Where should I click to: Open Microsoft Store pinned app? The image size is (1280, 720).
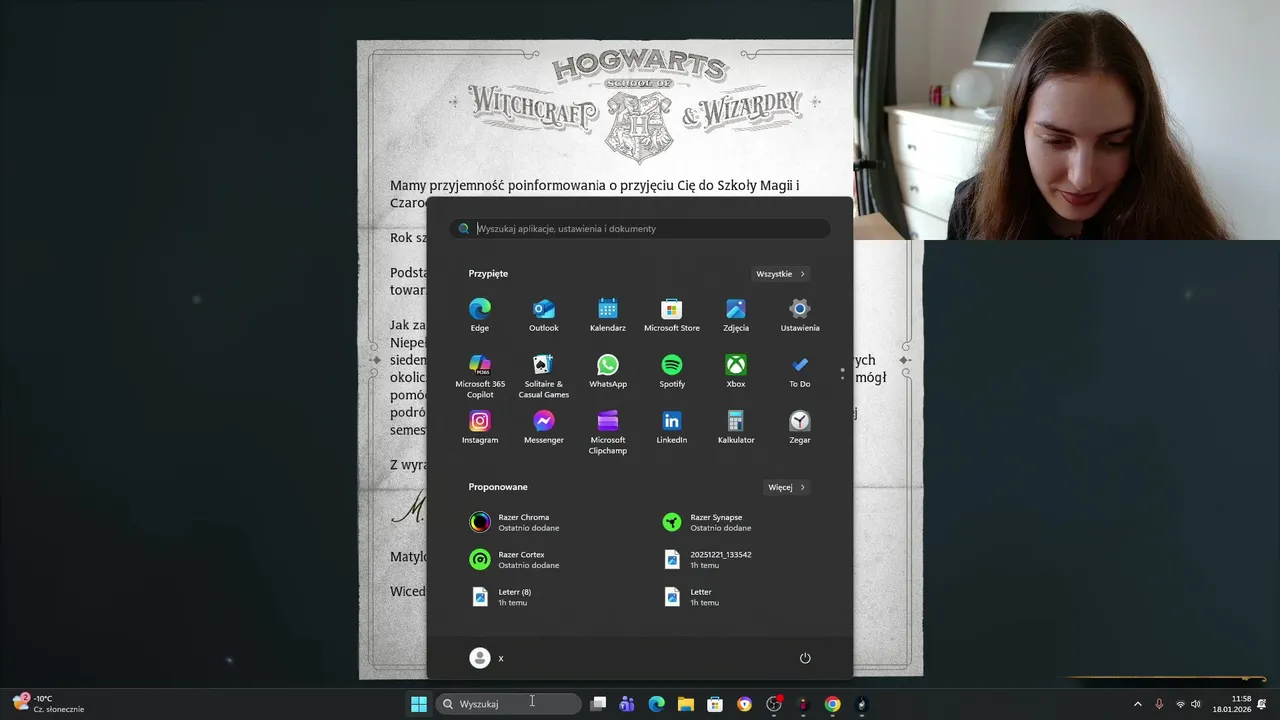[672, 314]
